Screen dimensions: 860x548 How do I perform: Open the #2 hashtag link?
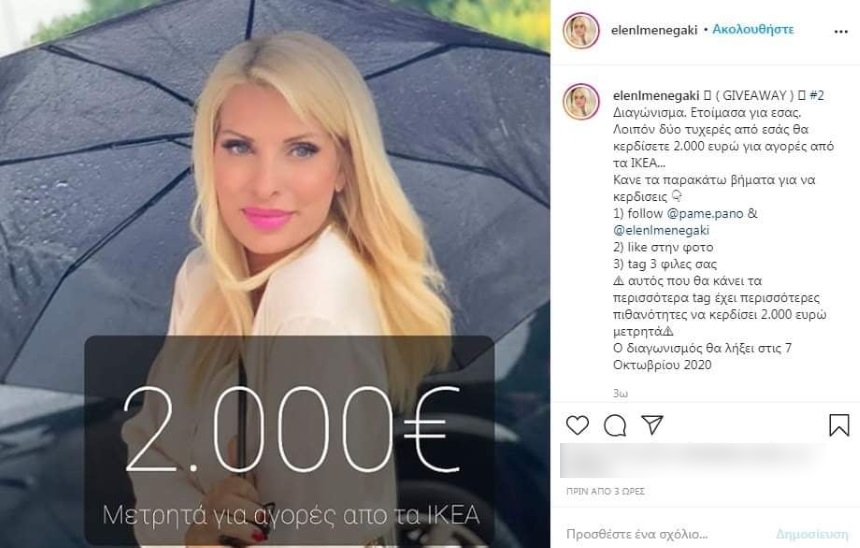pos(817,95)
